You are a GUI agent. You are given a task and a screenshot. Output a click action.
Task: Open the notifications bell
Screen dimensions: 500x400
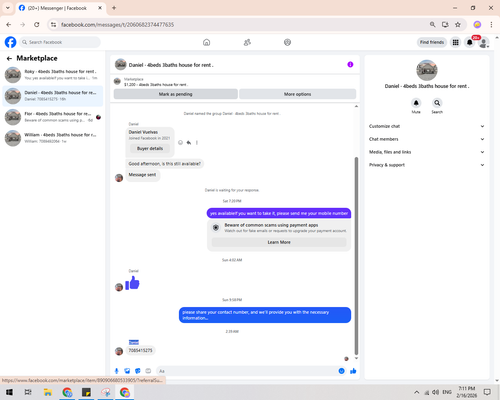[x=470, y=42]
